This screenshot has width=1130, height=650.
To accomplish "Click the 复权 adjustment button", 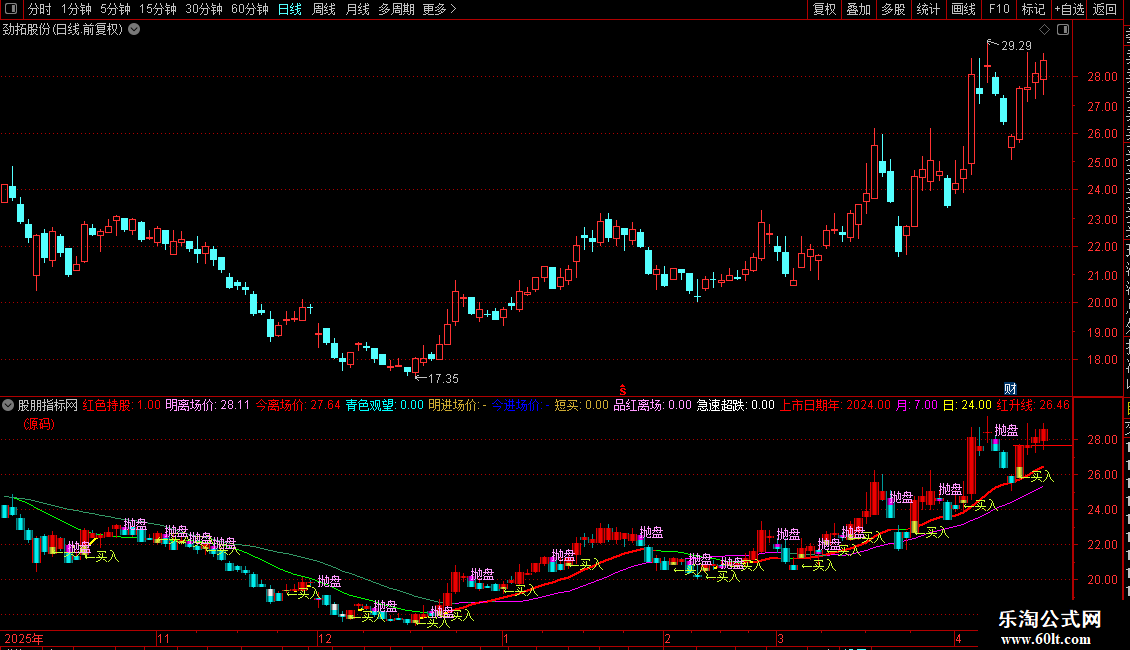I will (824, 9).
